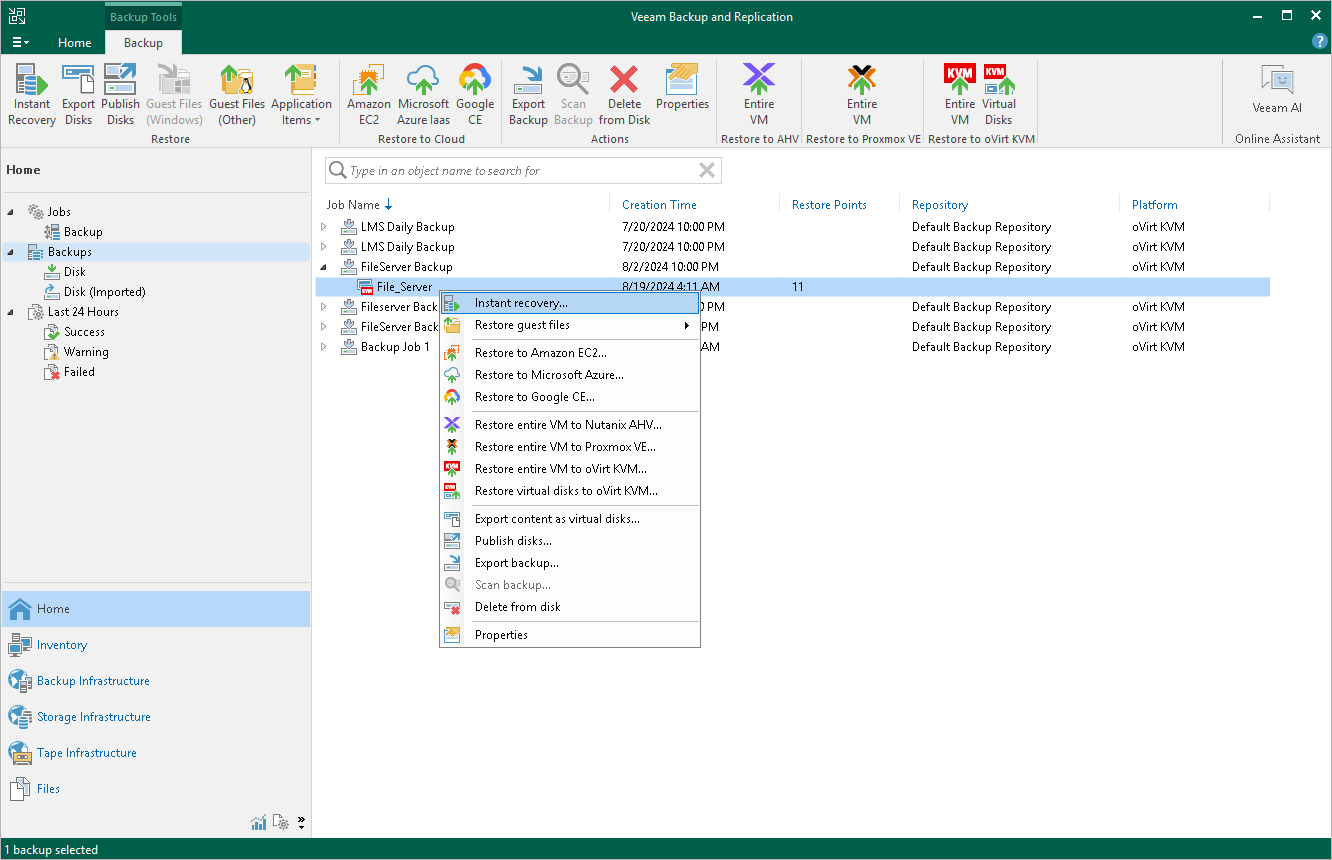
Task: Click the Microsoft Azure IaaS ribbon icon
Action: (x=423, y=95)
